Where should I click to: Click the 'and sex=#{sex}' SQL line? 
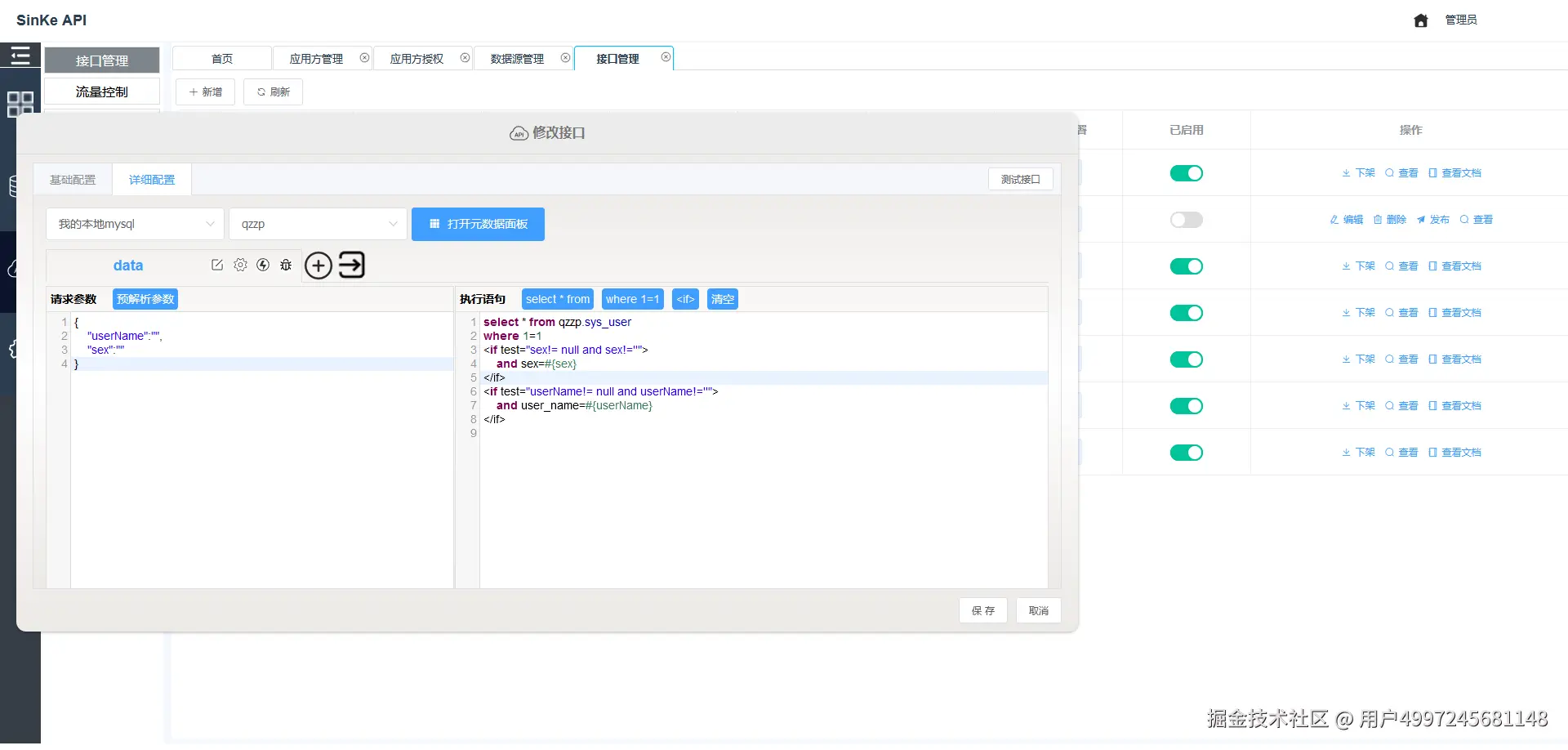[x=537, y=364]
